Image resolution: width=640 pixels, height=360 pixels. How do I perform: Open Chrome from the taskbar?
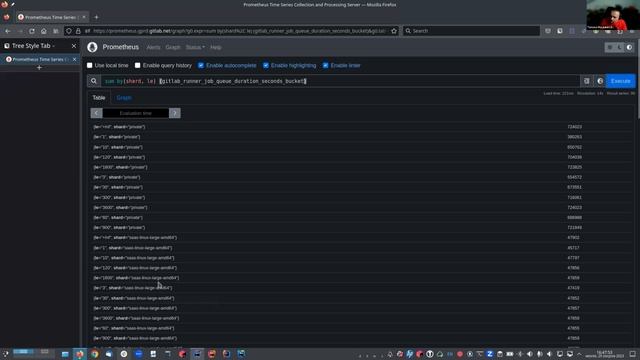(95, 354)
